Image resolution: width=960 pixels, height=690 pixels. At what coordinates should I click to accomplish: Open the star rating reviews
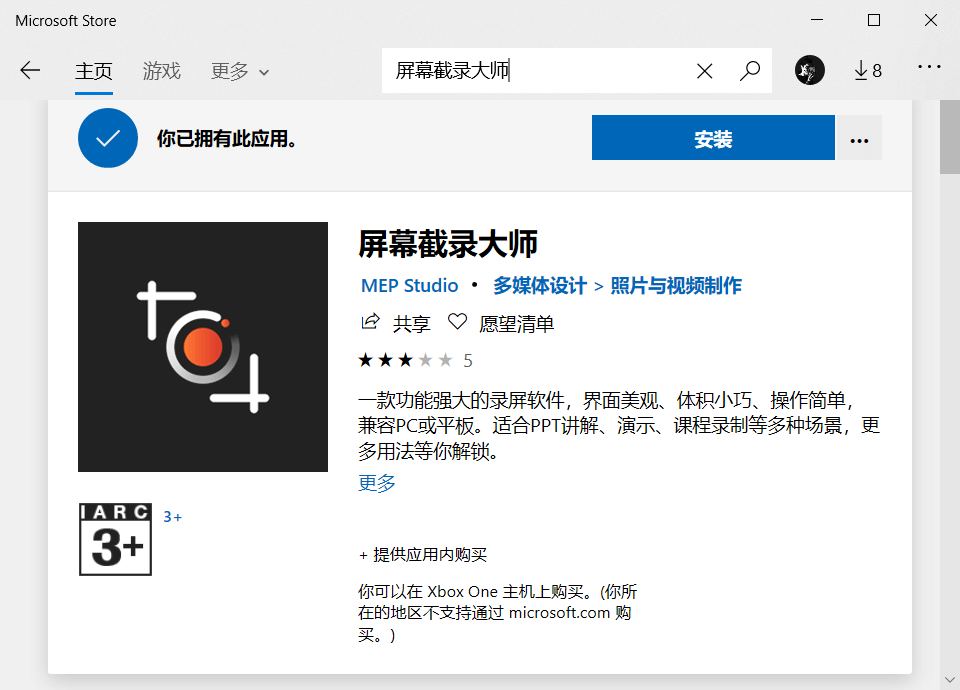point(405,360)
